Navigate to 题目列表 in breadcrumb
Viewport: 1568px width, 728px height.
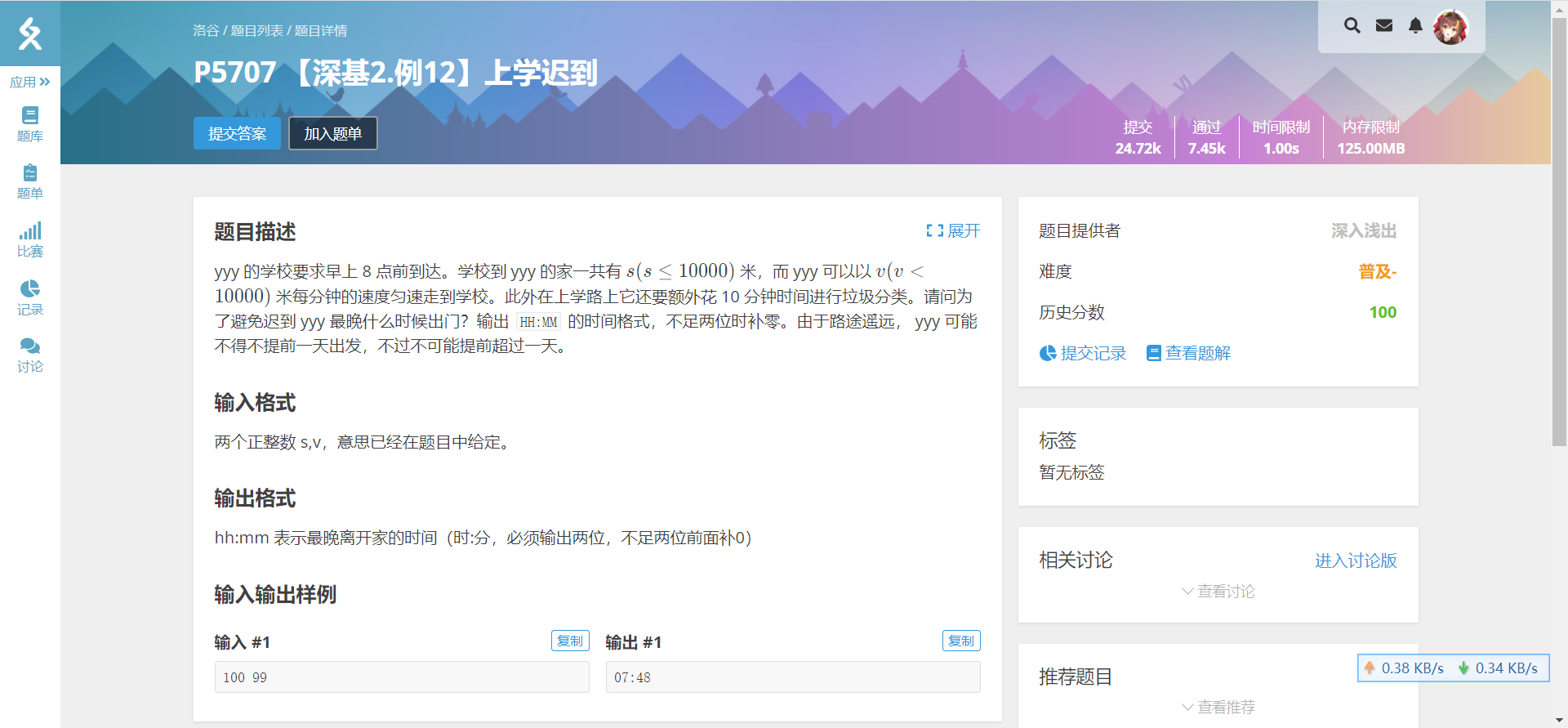tap(256, 31)
